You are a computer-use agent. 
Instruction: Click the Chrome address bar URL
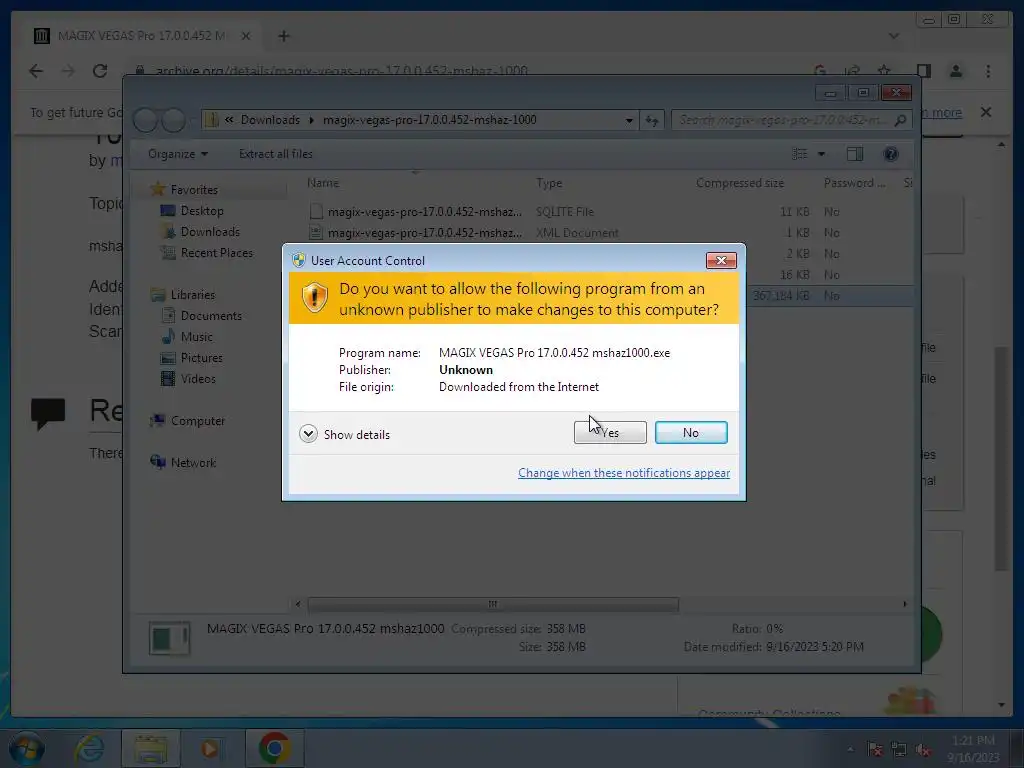(x=341, y=71)
